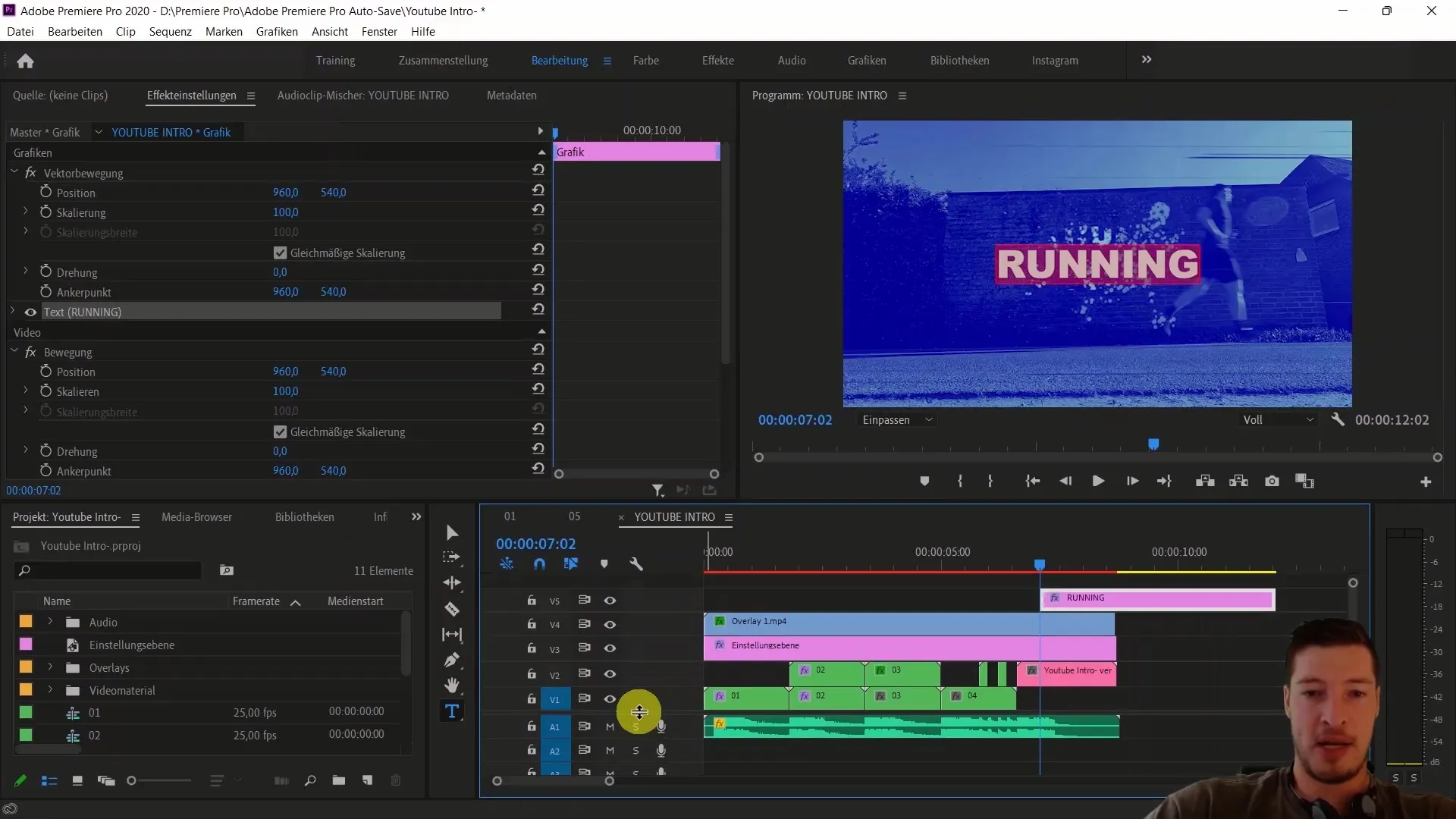Open the Einpassen zoom level dropdown

[x=896, y=420]
